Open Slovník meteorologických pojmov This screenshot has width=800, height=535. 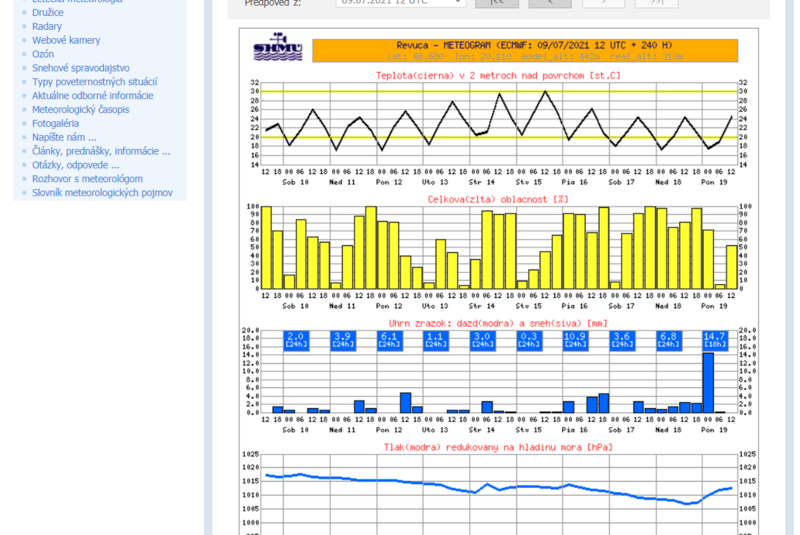point(102,192)
